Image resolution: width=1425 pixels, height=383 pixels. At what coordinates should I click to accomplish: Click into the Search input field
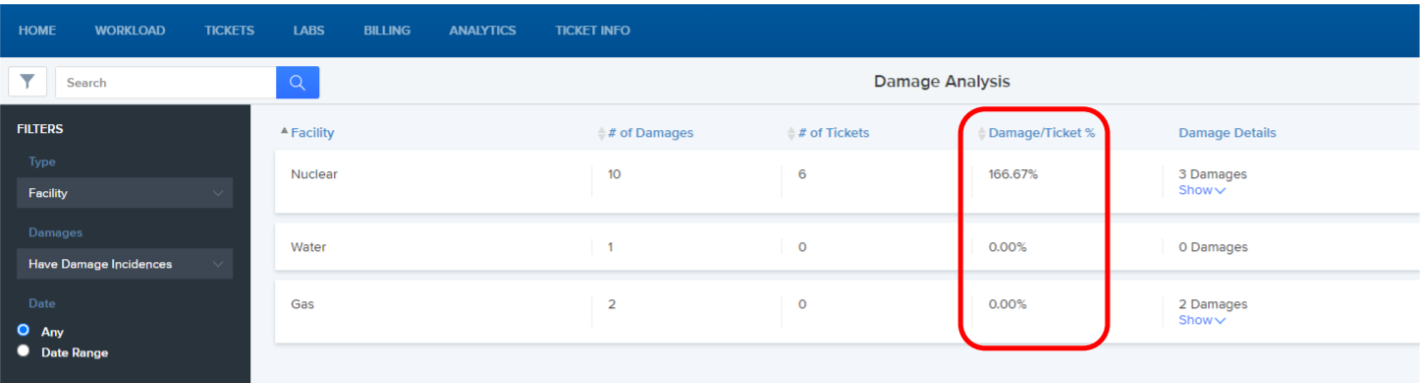pos(166,82)
